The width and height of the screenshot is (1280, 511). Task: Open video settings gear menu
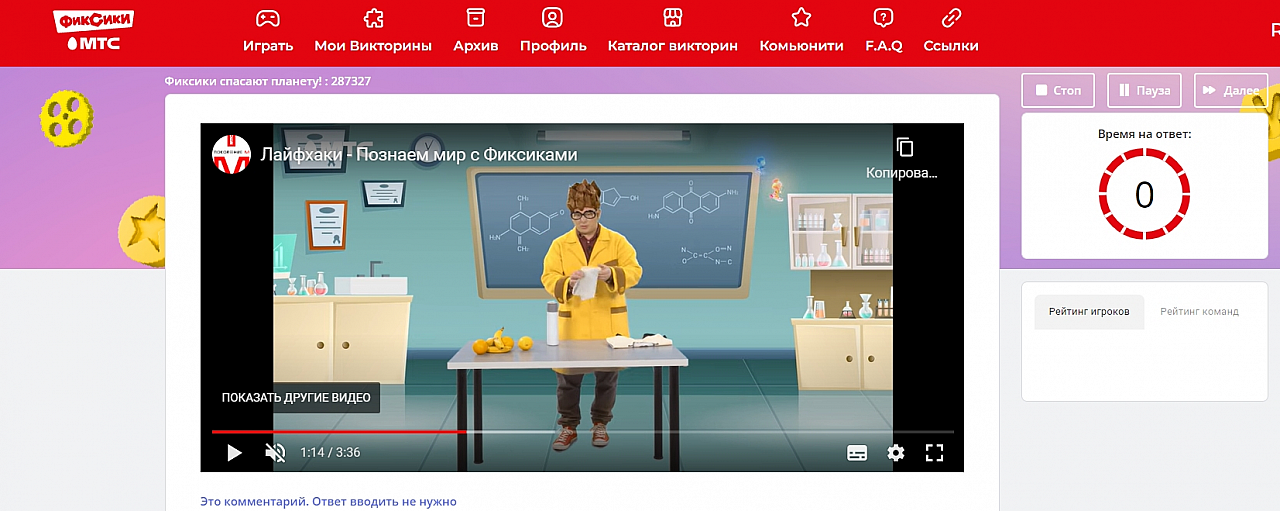pos(896,453)
